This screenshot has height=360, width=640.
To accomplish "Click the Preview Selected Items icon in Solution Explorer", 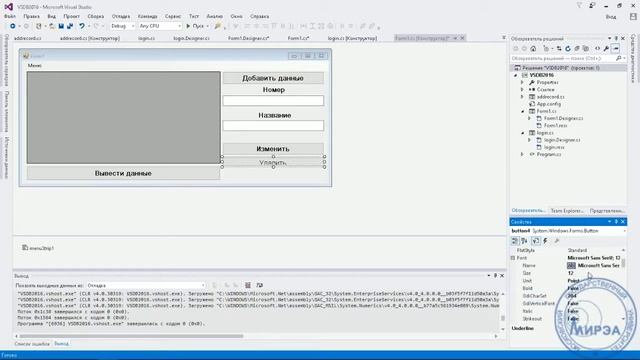I will pos(616,49).
